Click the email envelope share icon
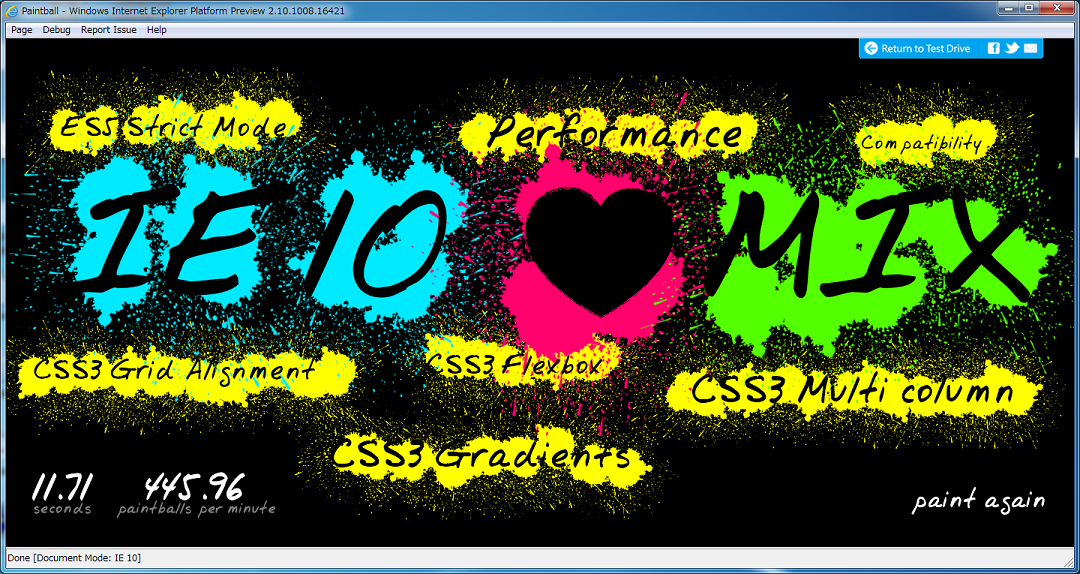Screen dimensions: 1080x574 tap(1030, 48)
